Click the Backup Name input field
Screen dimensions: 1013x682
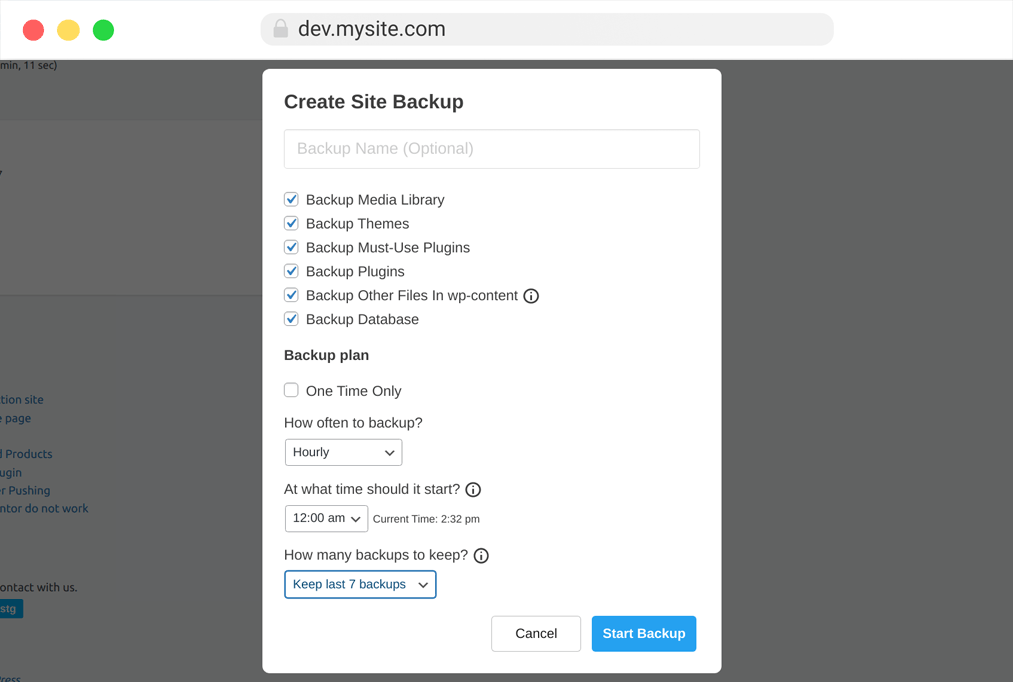(492, 149)
